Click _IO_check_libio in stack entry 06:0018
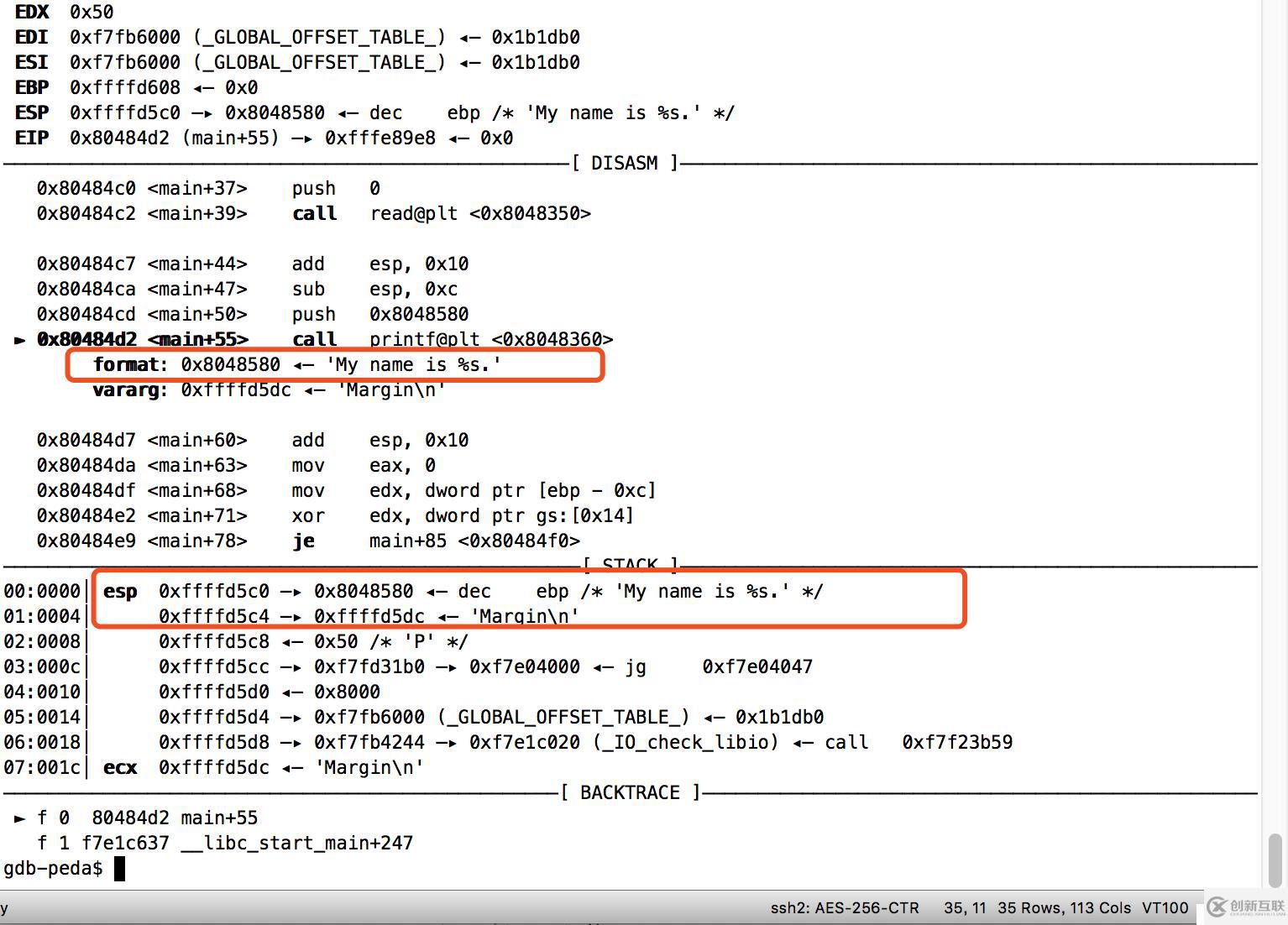The width and height of the screenshot is (1288, 925). tap(686, 742)
